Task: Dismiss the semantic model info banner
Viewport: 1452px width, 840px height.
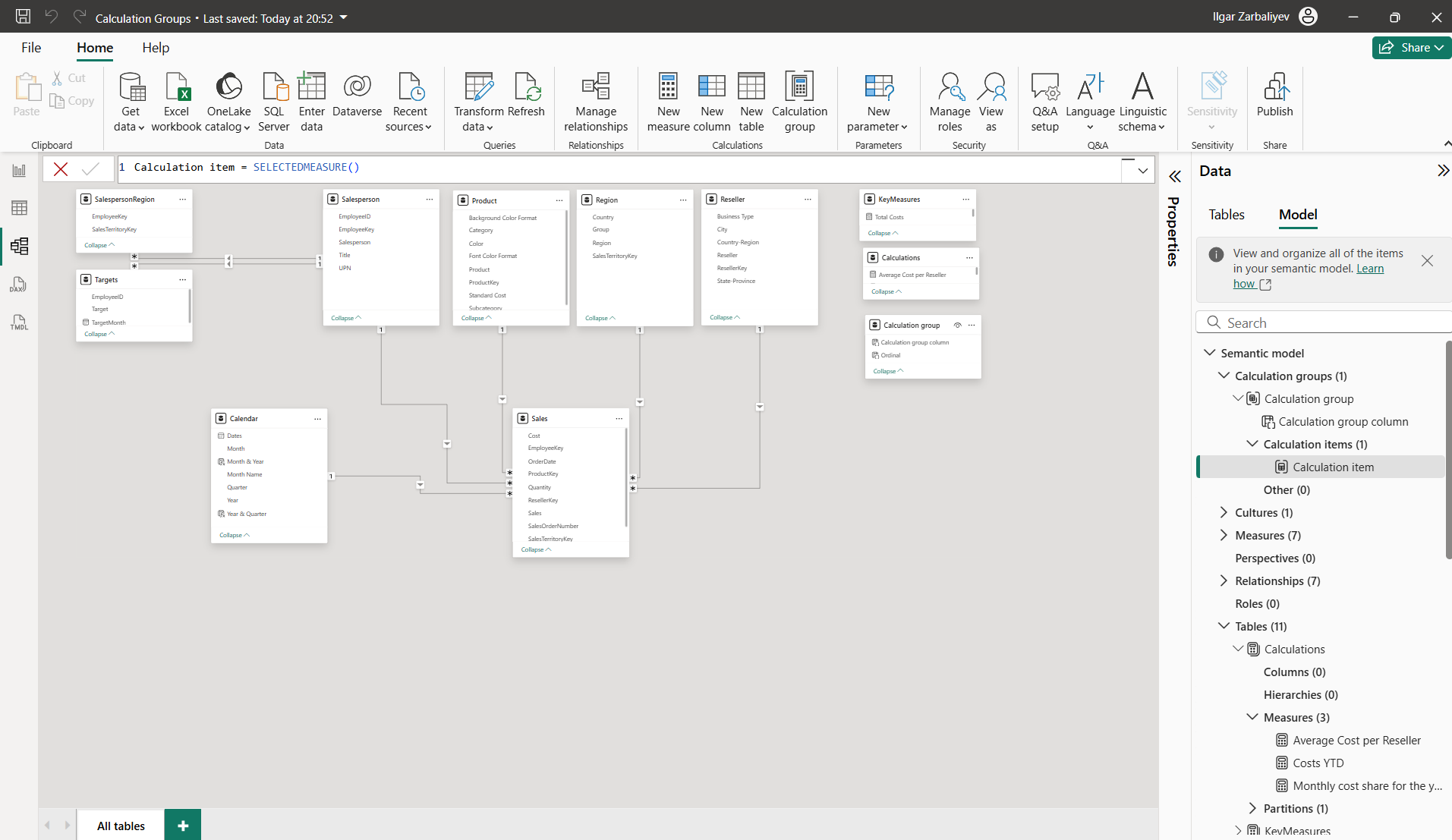Action: click(x=1427, y=261)
